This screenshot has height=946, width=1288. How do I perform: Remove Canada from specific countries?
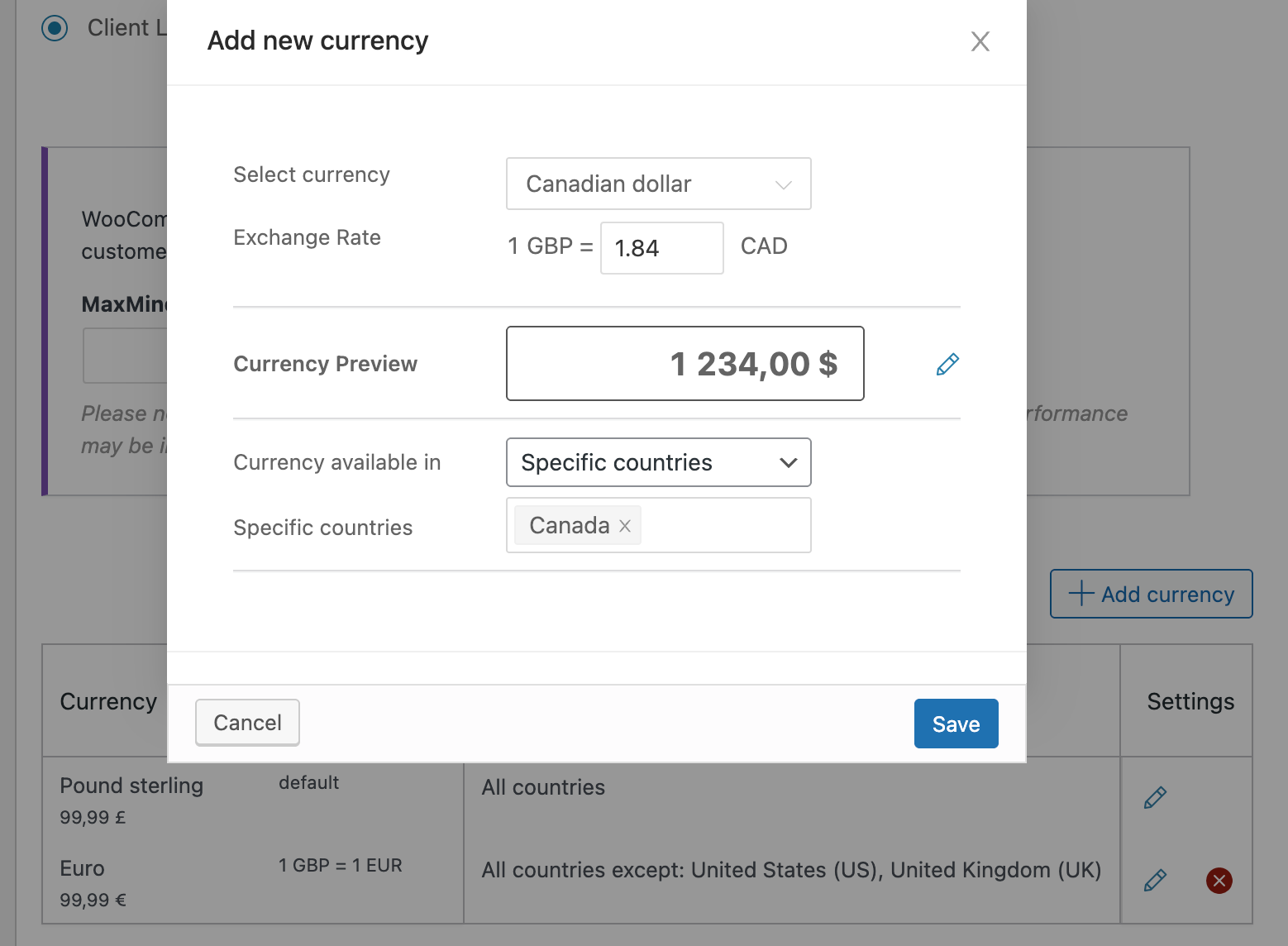[x=625, y=526]
